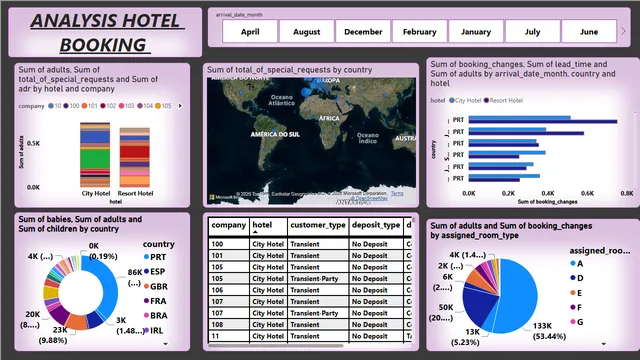Click company 104 legend marker

pos(140,106)
